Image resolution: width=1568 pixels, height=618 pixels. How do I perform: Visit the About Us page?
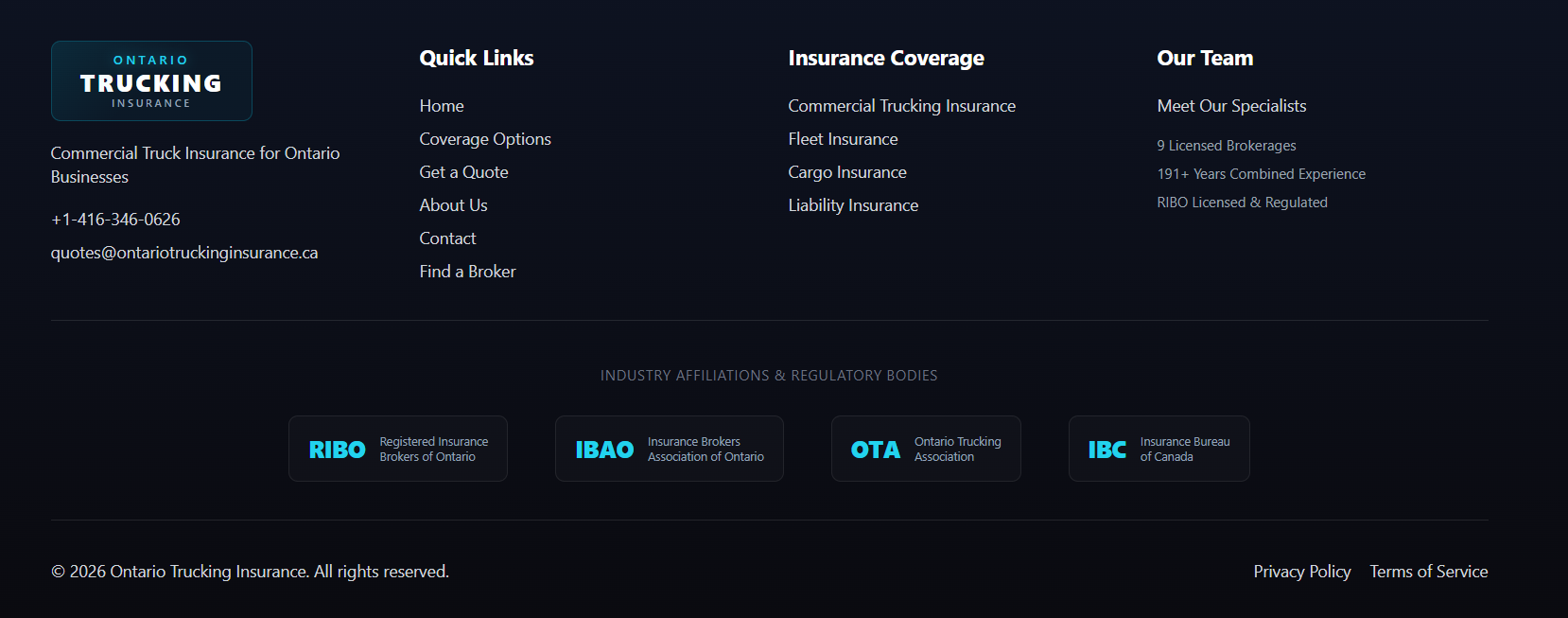pyautogui.click(x=453, y=205)
